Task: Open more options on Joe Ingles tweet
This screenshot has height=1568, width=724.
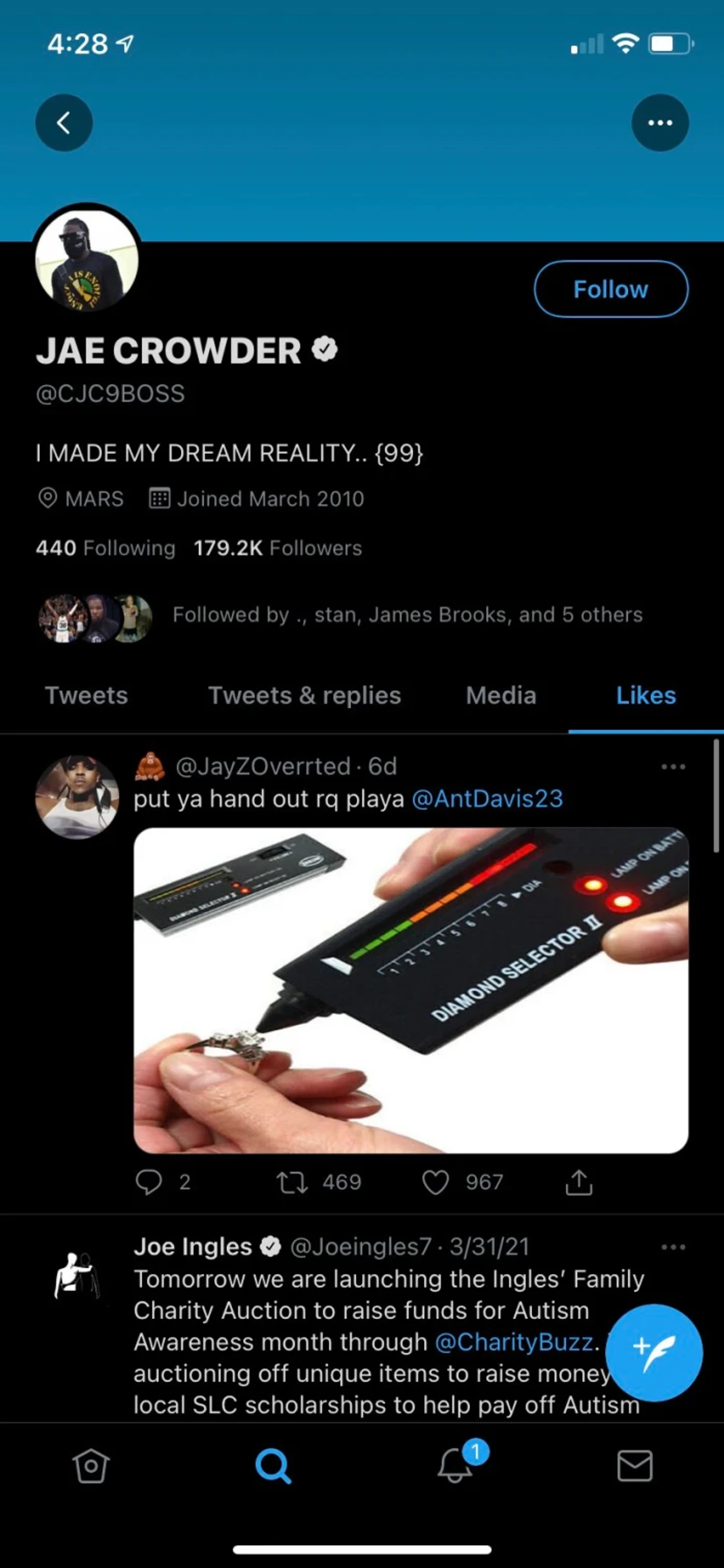Action: (x=673, y=1246)
